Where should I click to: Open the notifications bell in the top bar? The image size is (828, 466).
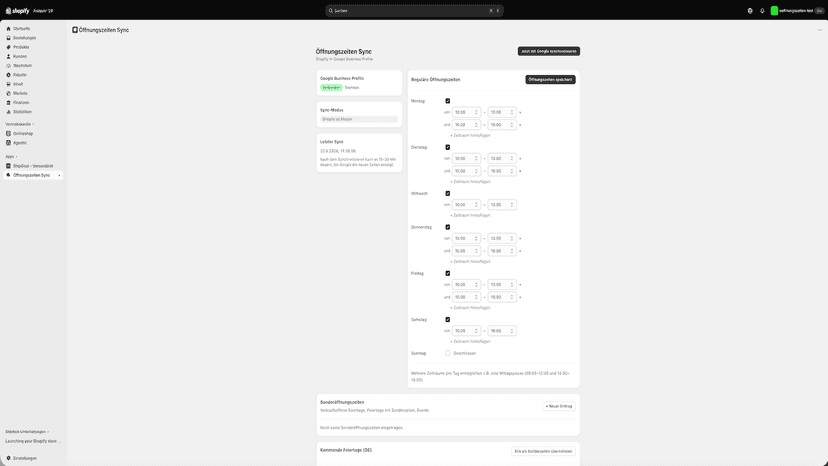(762, 11)
